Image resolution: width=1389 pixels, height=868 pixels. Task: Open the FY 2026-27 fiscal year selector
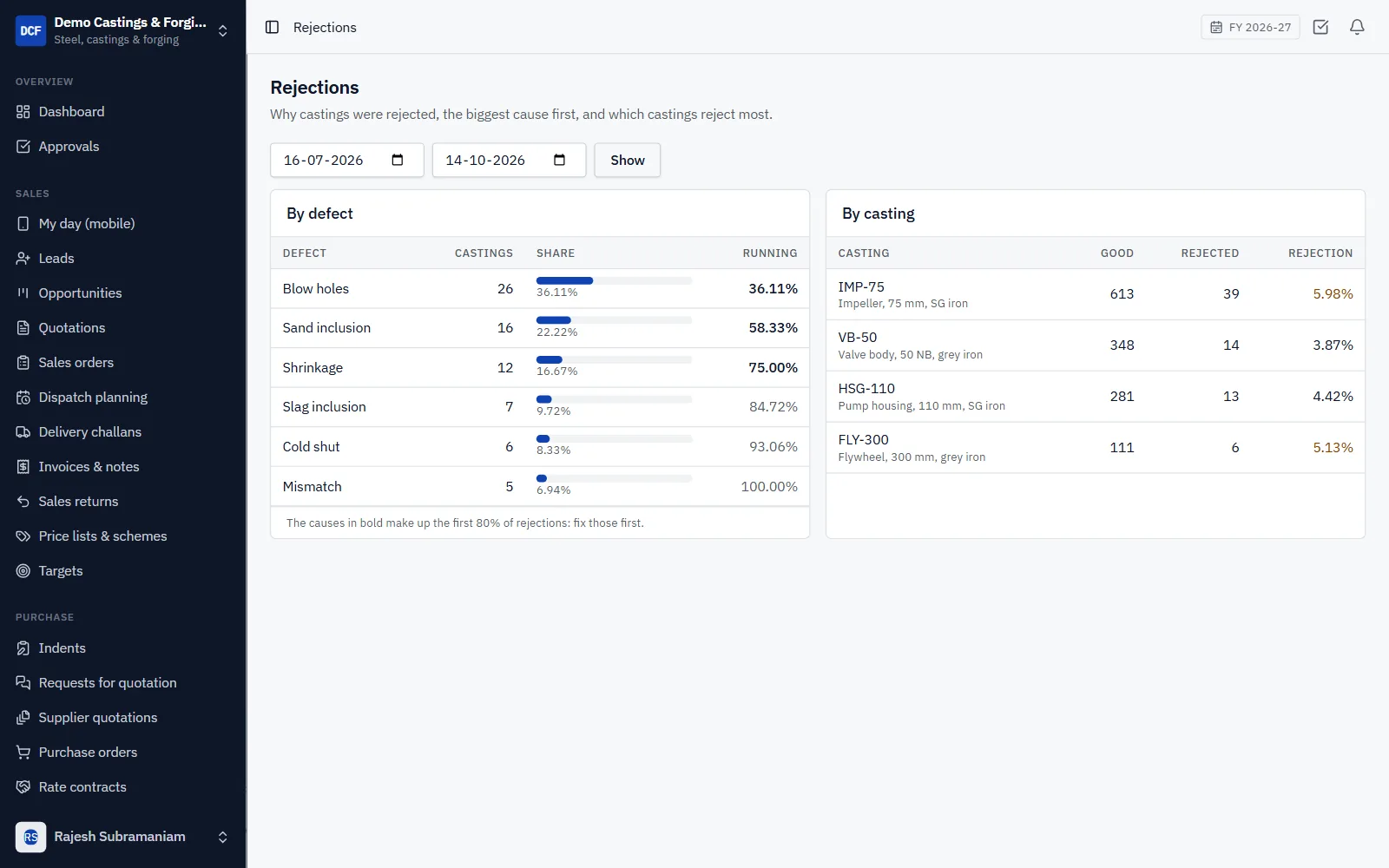(x=1250, y=27)
